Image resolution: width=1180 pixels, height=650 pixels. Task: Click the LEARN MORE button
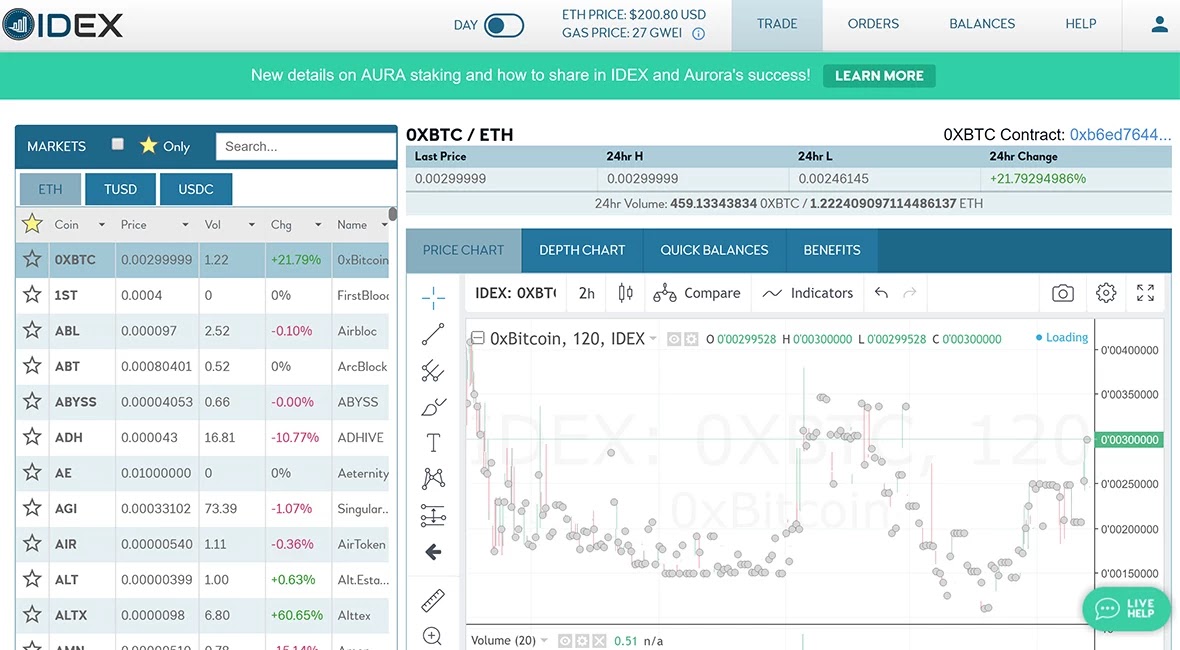[x=879, y=76]
